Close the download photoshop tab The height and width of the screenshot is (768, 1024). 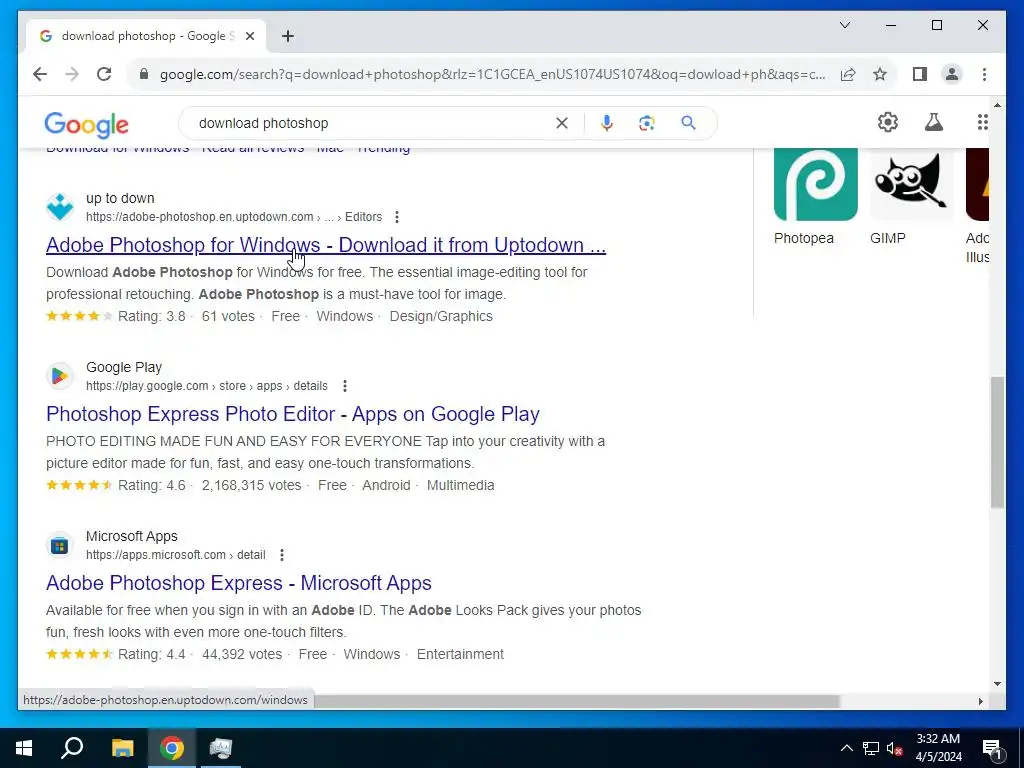coord(249,36)
